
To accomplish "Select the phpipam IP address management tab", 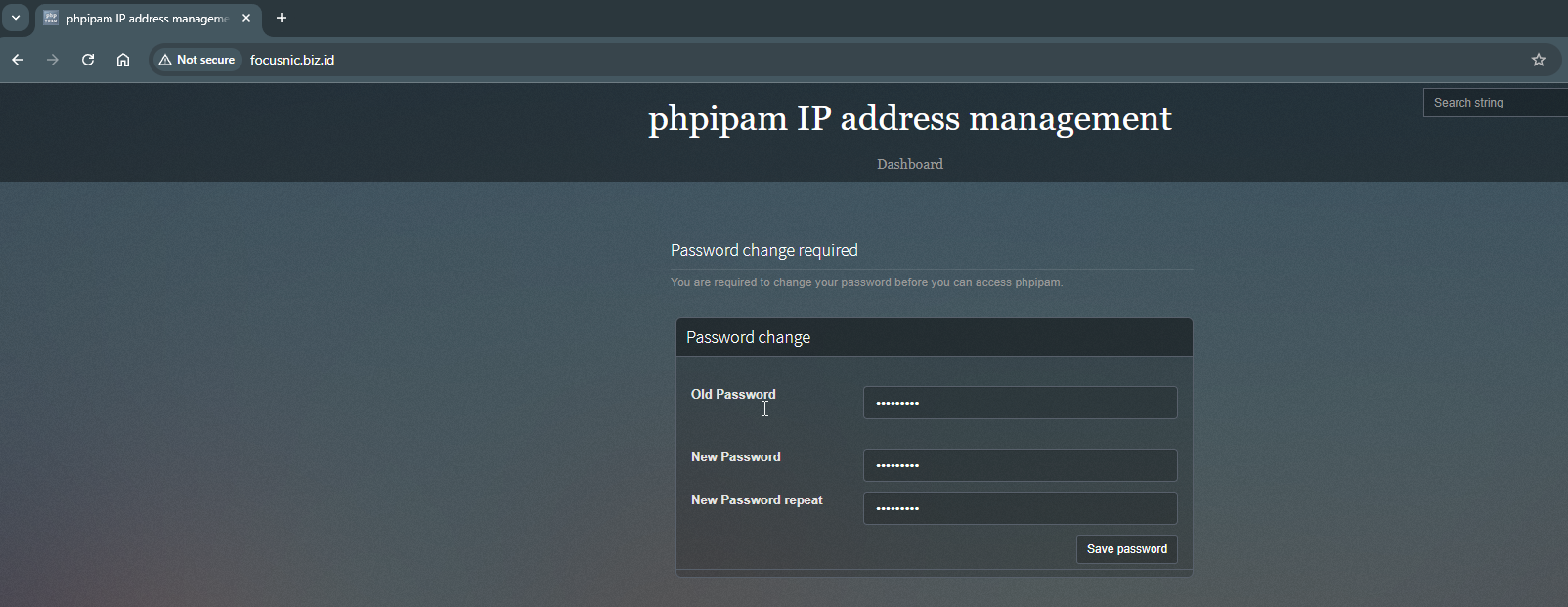I will [147, 19].
